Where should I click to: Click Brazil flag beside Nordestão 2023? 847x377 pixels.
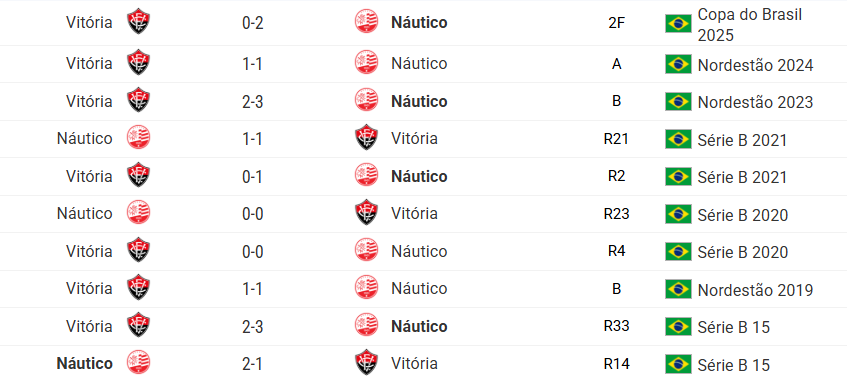(678, 102)
